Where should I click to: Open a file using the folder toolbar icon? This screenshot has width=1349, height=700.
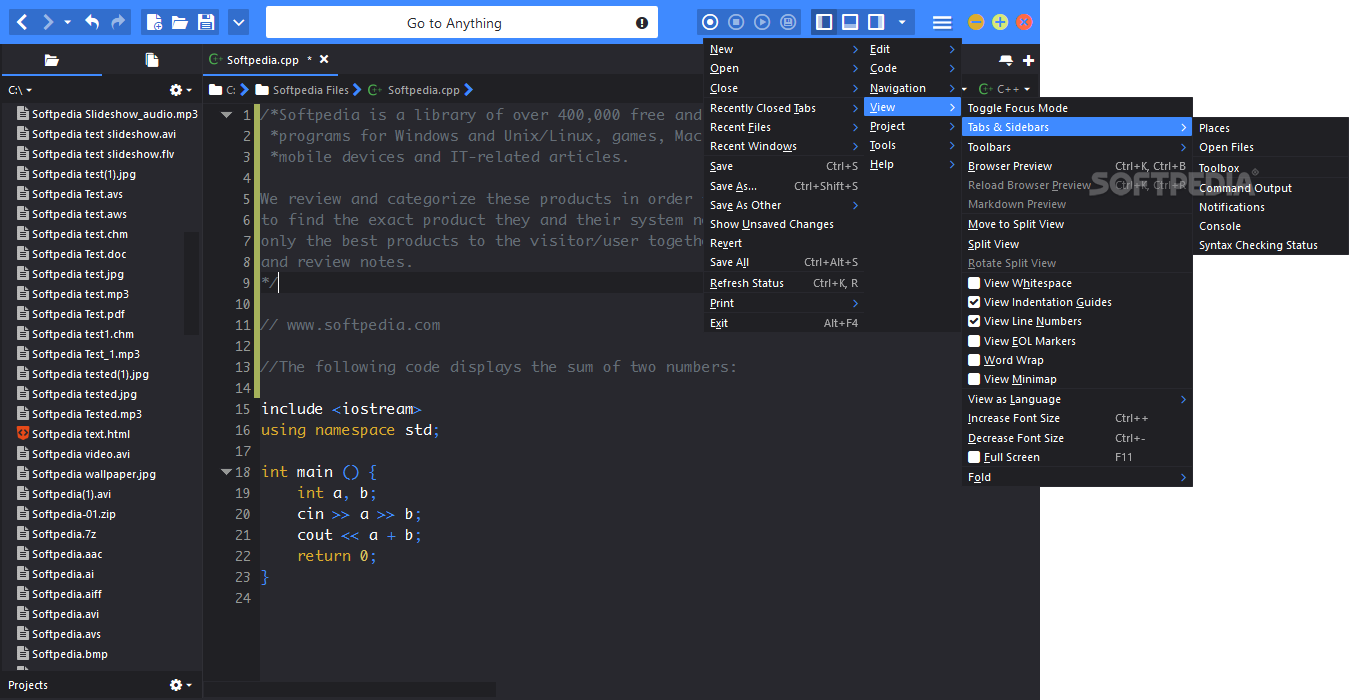coord(180,22)
